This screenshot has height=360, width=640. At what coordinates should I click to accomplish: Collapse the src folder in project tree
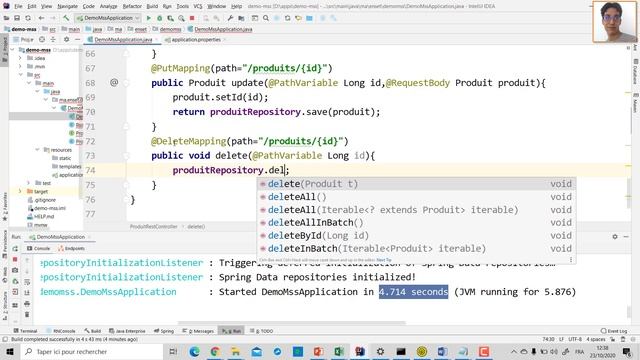coord(20,75)
